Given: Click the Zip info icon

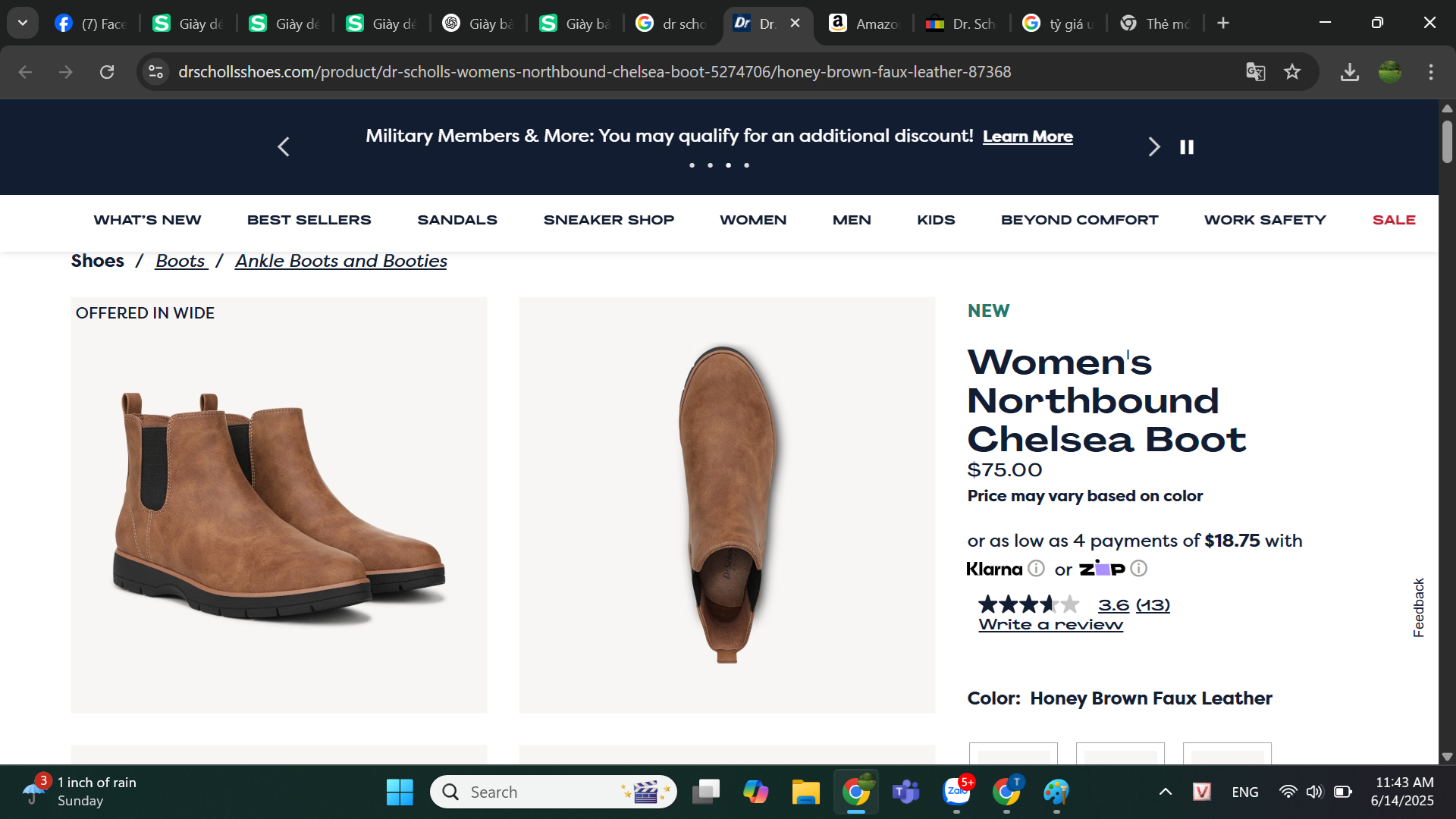Looking at the screenshot, I should pos(1139,568).
